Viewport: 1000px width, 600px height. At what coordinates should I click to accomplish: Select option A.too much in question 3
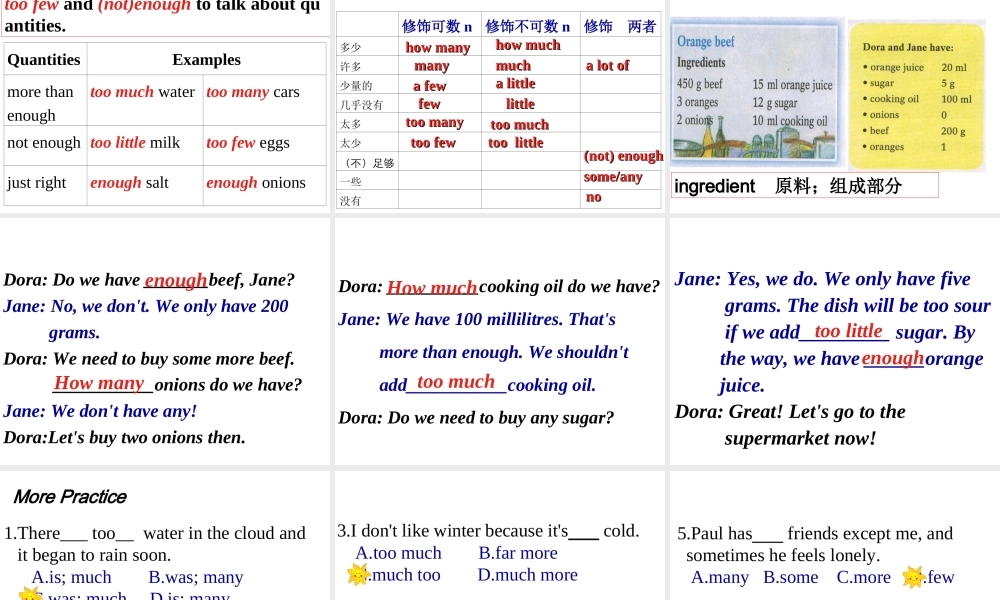[x=397, y=552]
